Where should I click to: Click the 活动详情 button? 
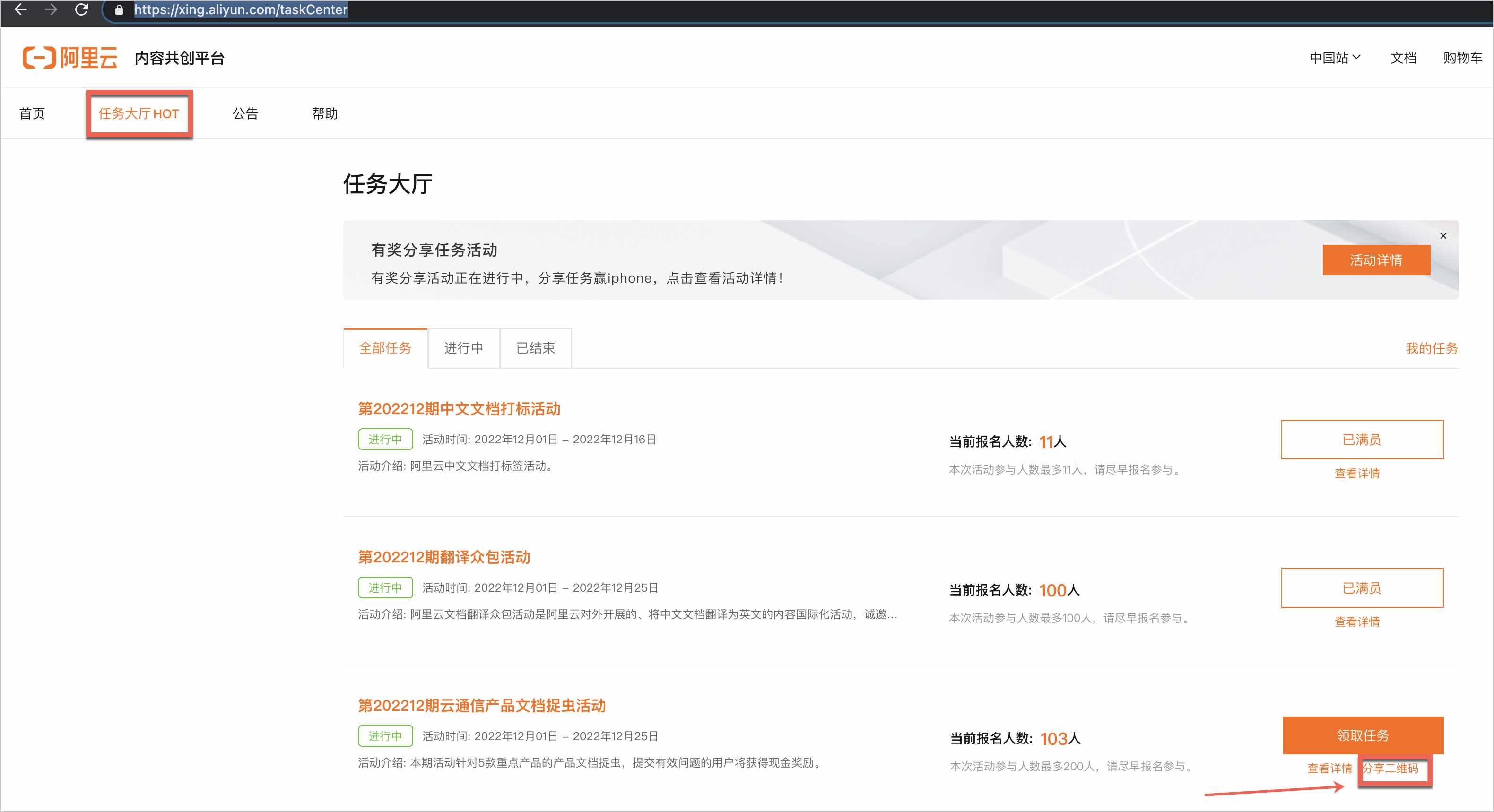1376,260
